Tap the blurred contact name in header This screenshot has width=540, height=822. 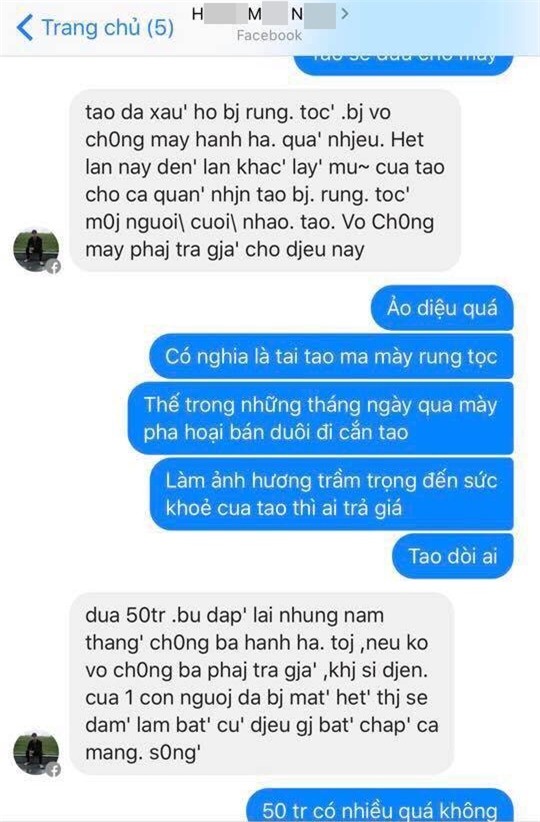coord(264,14)
